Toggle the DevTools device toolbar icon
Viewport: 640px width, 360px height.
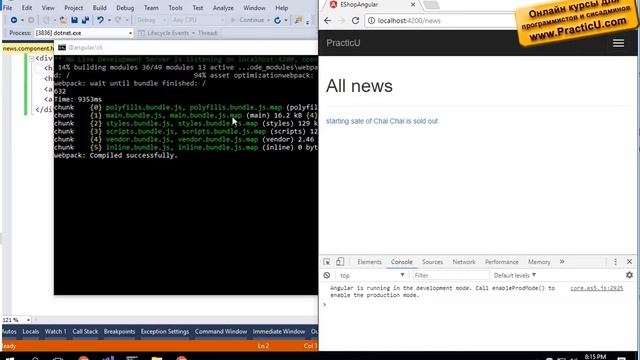340,262
